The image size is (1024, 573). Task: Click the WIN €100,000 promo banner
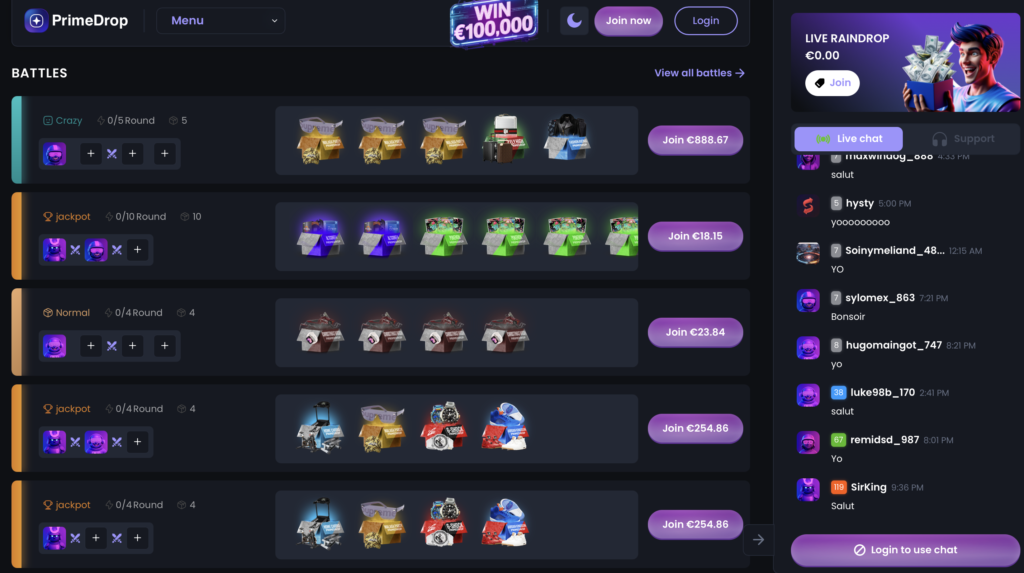(494, 24)
